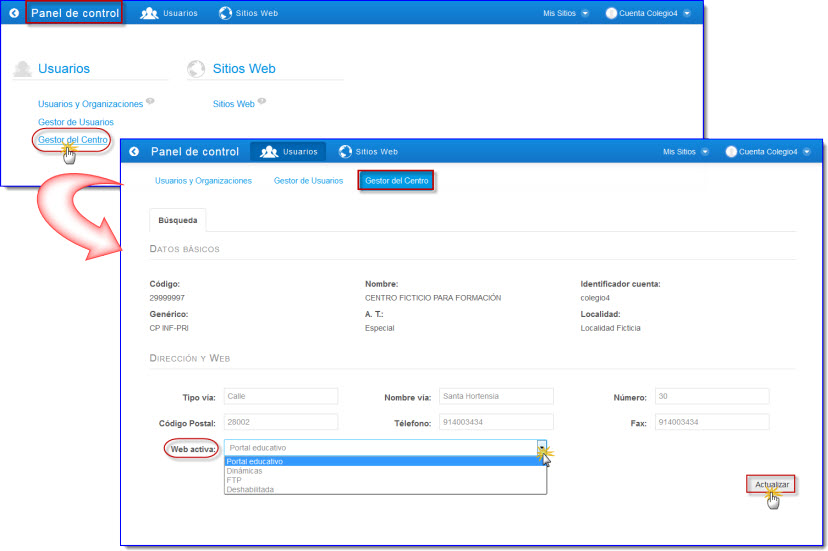The height and width of the screenshot is (551, 828).
Task: Click the back arrow icon in background panel
Action: tap(13, 14)
